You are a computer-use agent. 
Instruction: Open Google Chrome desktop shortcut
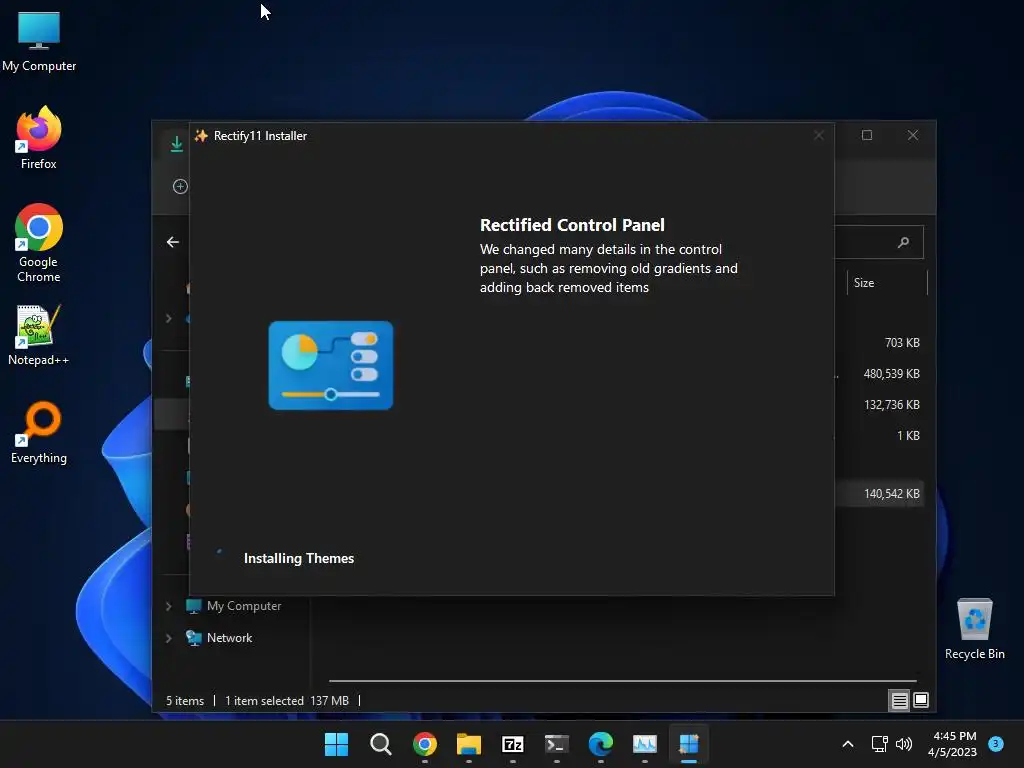point(39,243)
